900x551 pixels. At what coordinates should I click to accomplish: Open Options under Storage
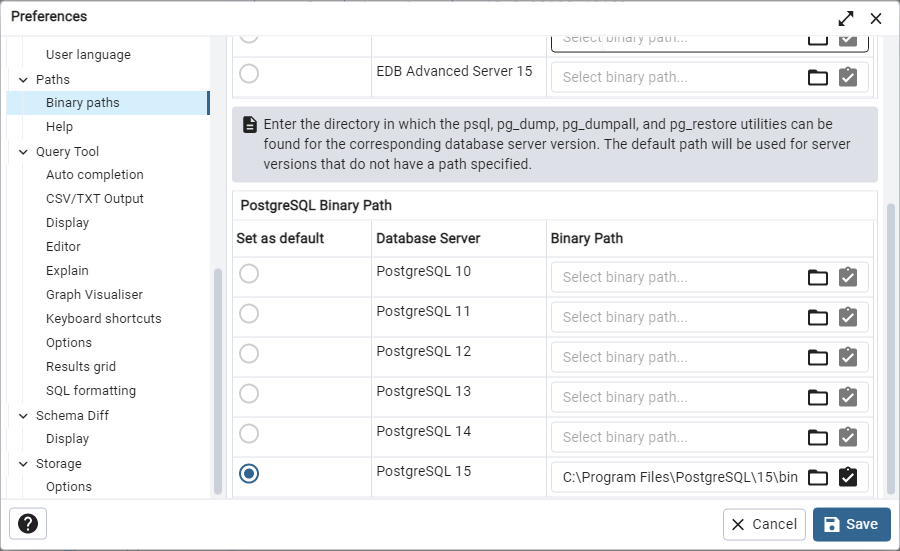point(69,487)
